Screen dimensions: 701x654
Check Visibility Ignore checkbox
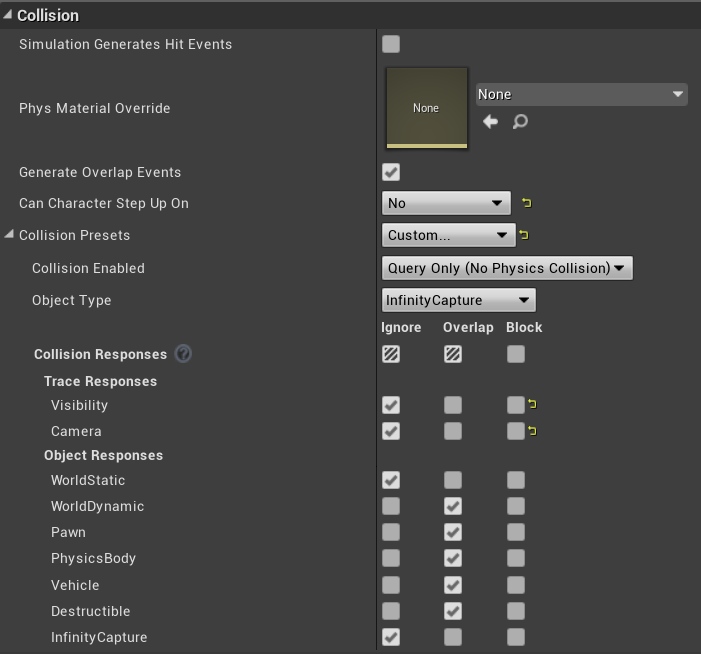[x=391, y=405]
